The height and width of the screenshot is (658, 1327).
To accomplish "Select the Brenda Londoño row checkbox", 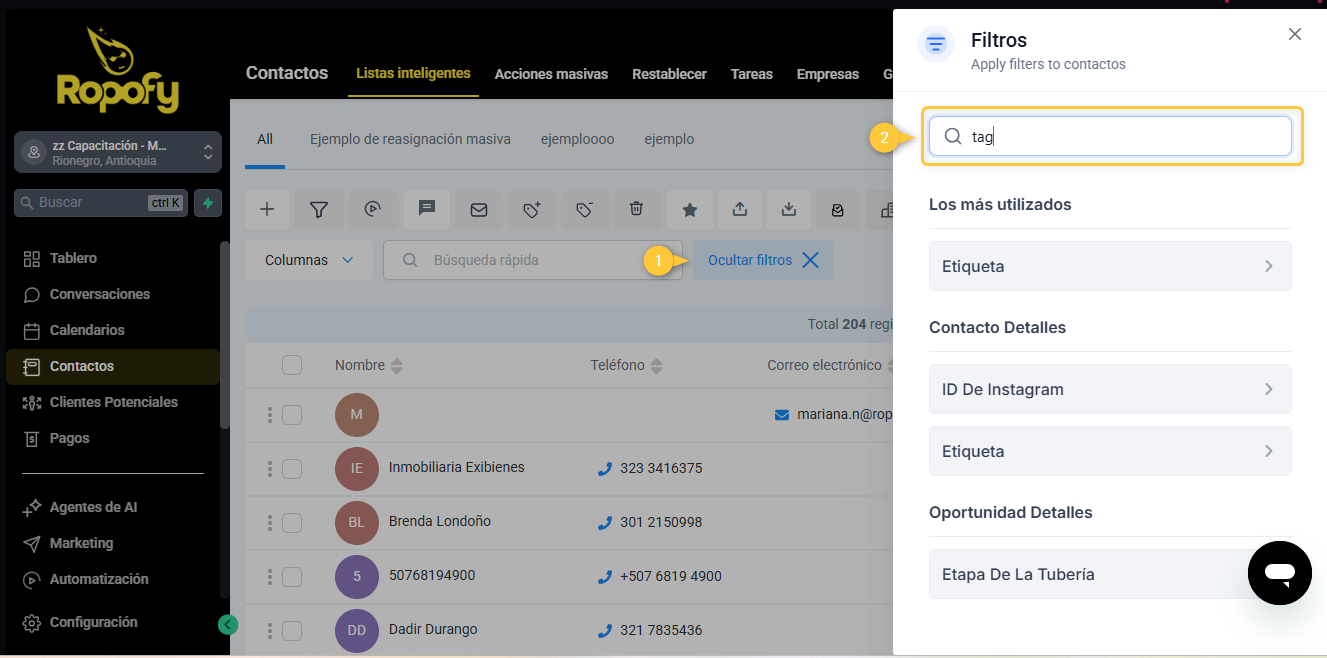I will click(x=292, y=522).
